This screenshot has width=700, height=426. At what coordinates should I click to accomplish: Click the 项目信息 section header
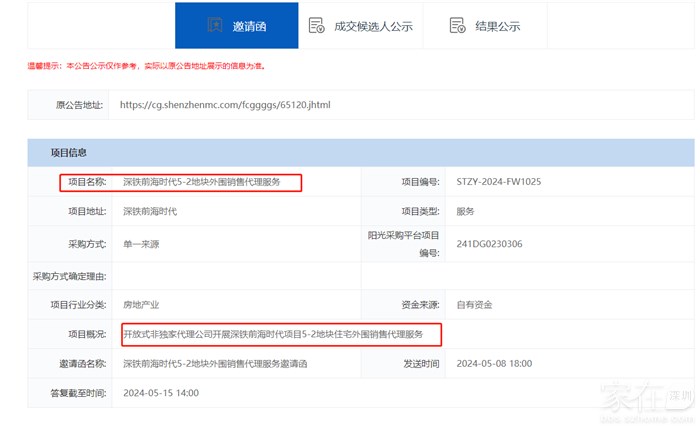69,152
